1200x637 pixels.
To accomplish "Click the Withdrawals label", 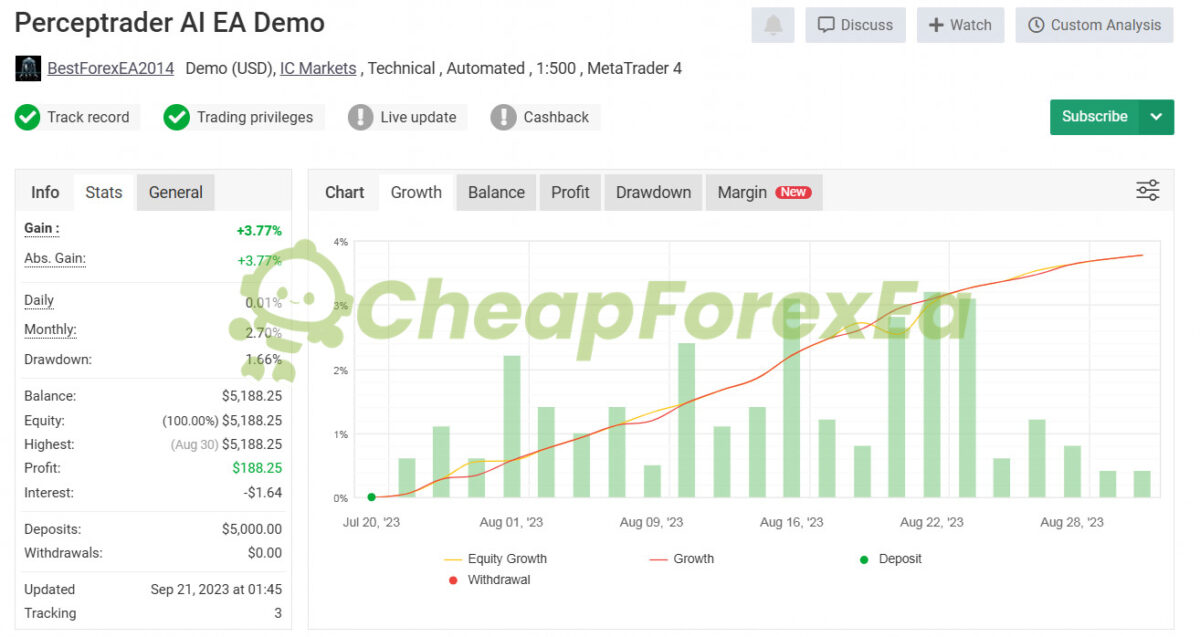I will click(x=63, y=553).
